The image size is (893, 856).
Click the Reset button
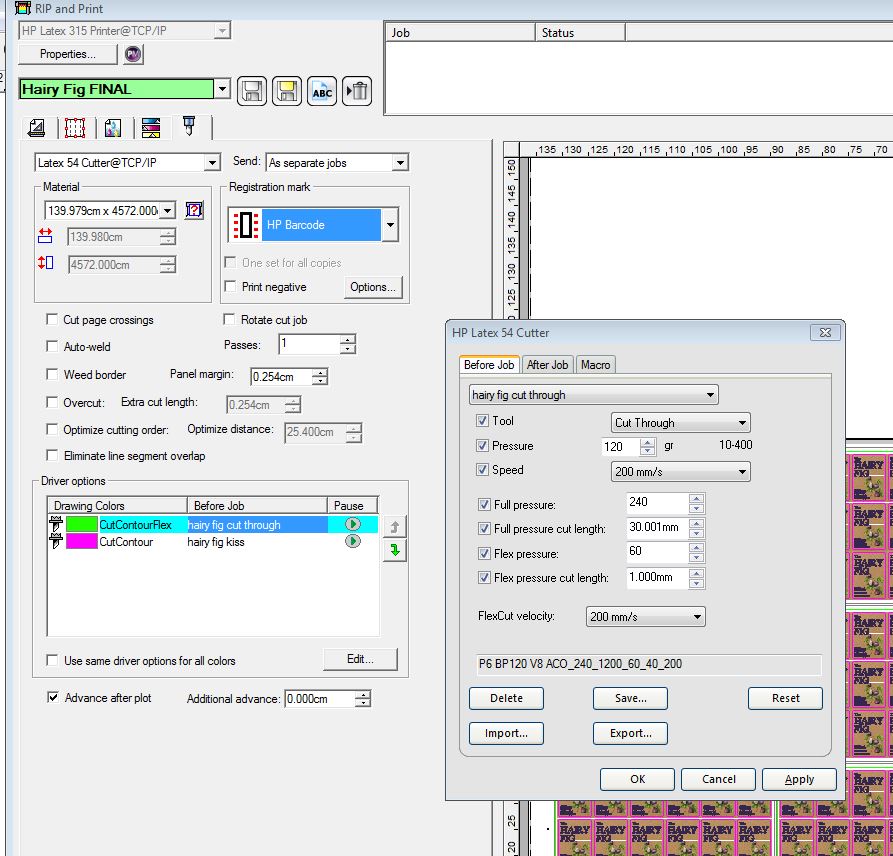pyautogui.click(x=785, y=698)
